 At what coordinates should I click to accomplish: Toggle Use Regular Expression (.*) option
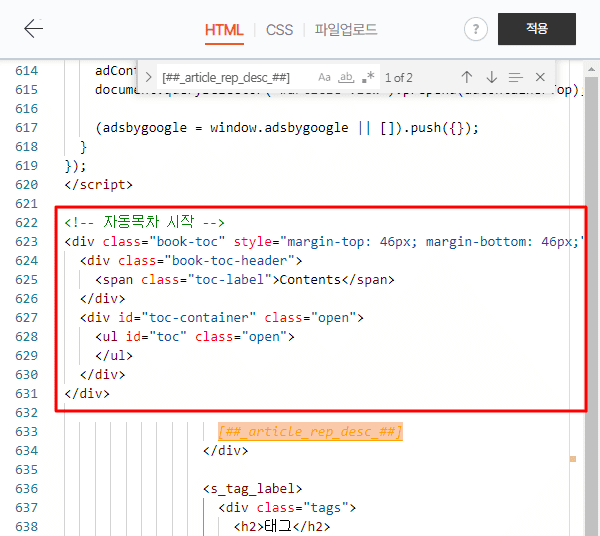point(368,77)
